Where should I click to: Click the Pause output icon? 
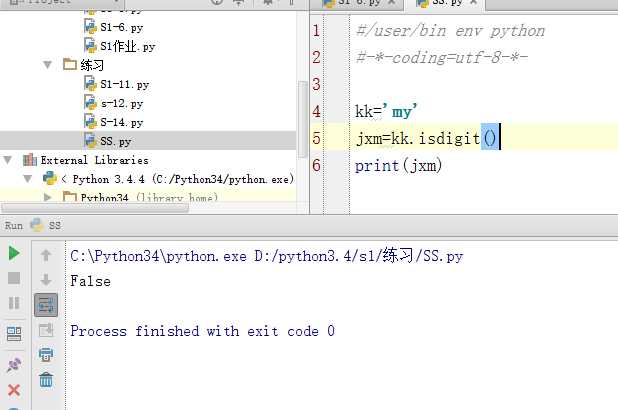click(x=14, y=303)
